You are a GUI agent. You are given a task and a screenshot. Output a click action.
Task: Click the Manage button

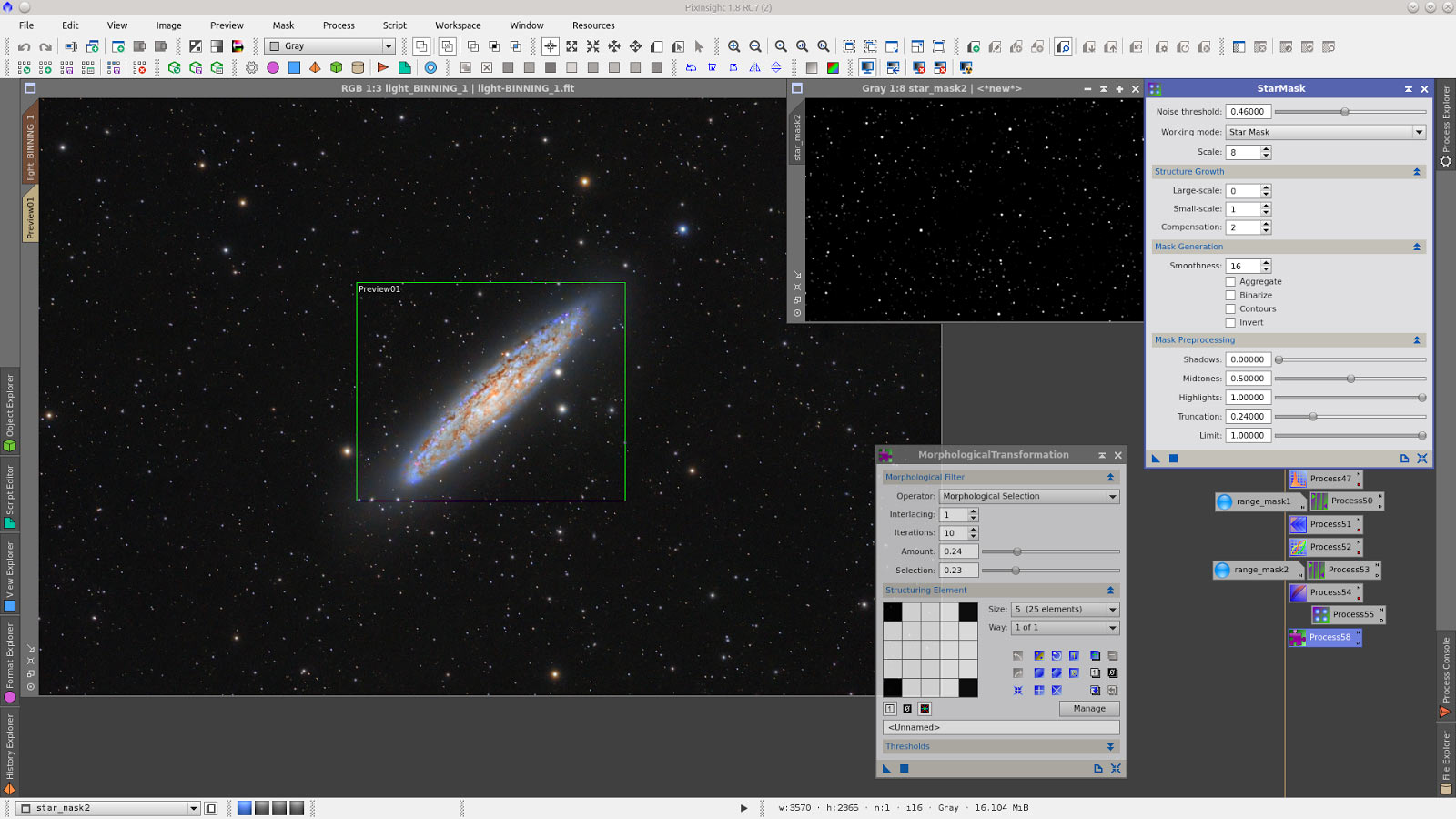(x=1088, y=708)
